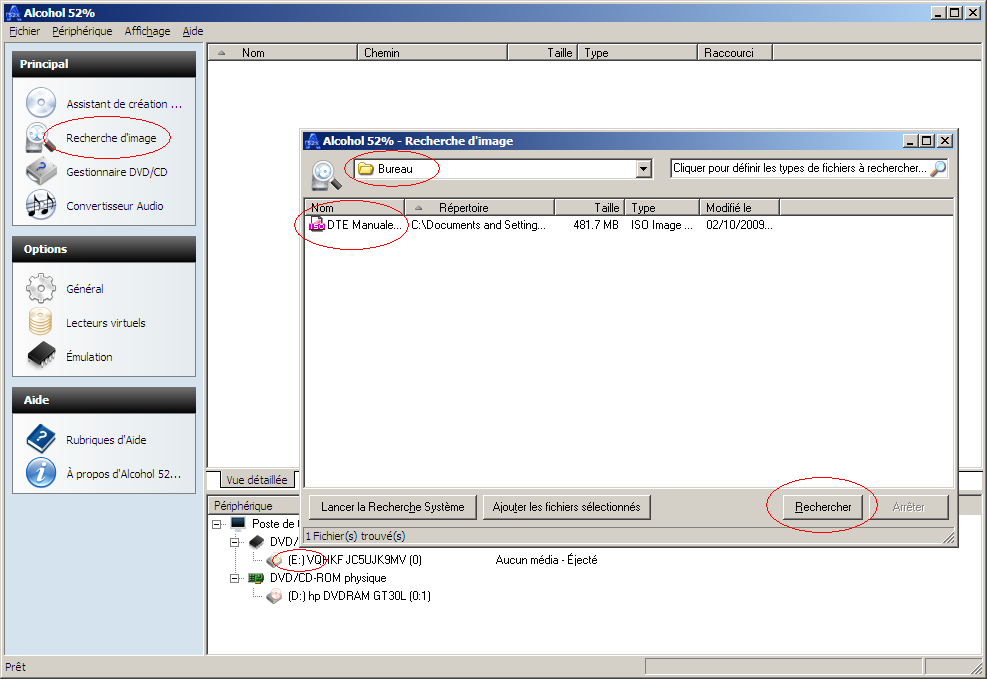Click the Alcohol 52% icon in the main title bar
The image size is (987, 679).
[13, 13]
